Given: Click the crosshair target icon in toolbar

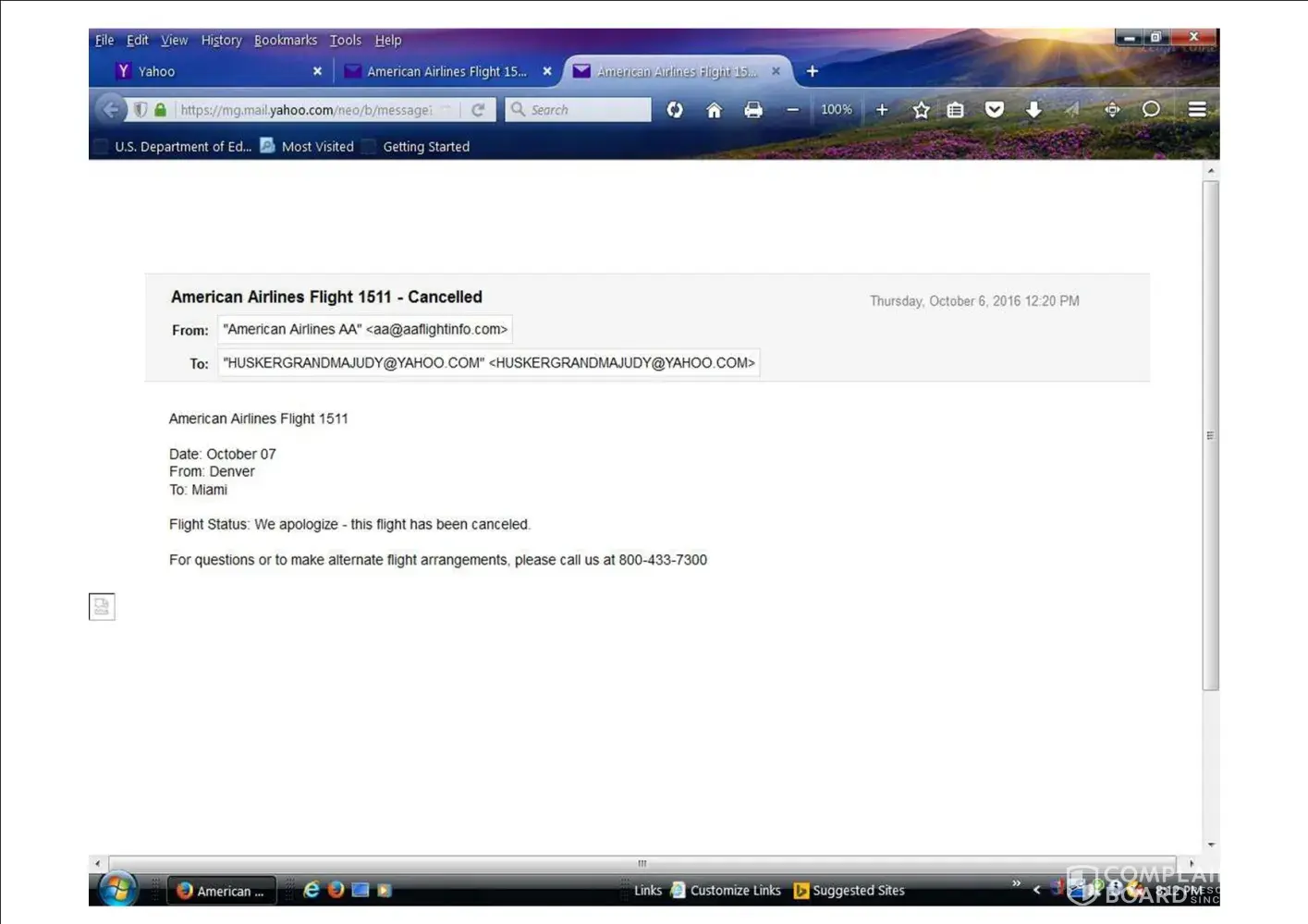Looking at the screenshot, I should click(x=1112, y=110).
